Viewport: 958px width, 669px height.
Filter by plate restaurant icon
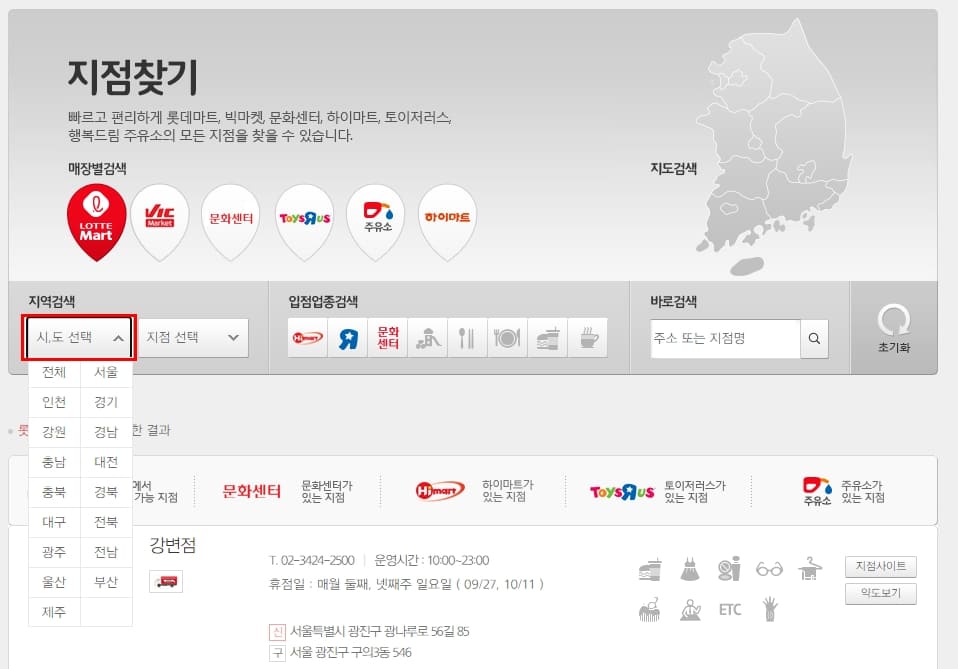coord(507,337)
